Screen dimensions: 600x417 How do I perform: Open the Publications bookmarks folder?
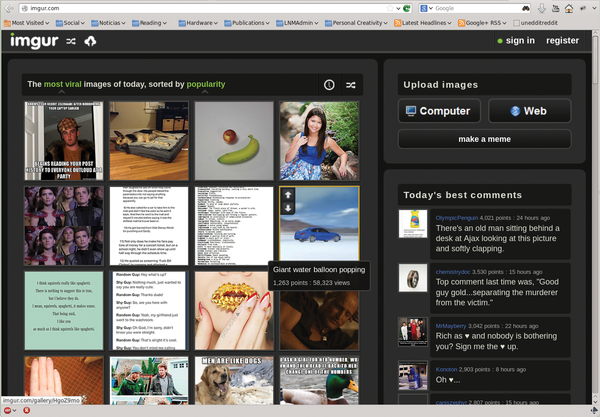click(x=247, y=23)
